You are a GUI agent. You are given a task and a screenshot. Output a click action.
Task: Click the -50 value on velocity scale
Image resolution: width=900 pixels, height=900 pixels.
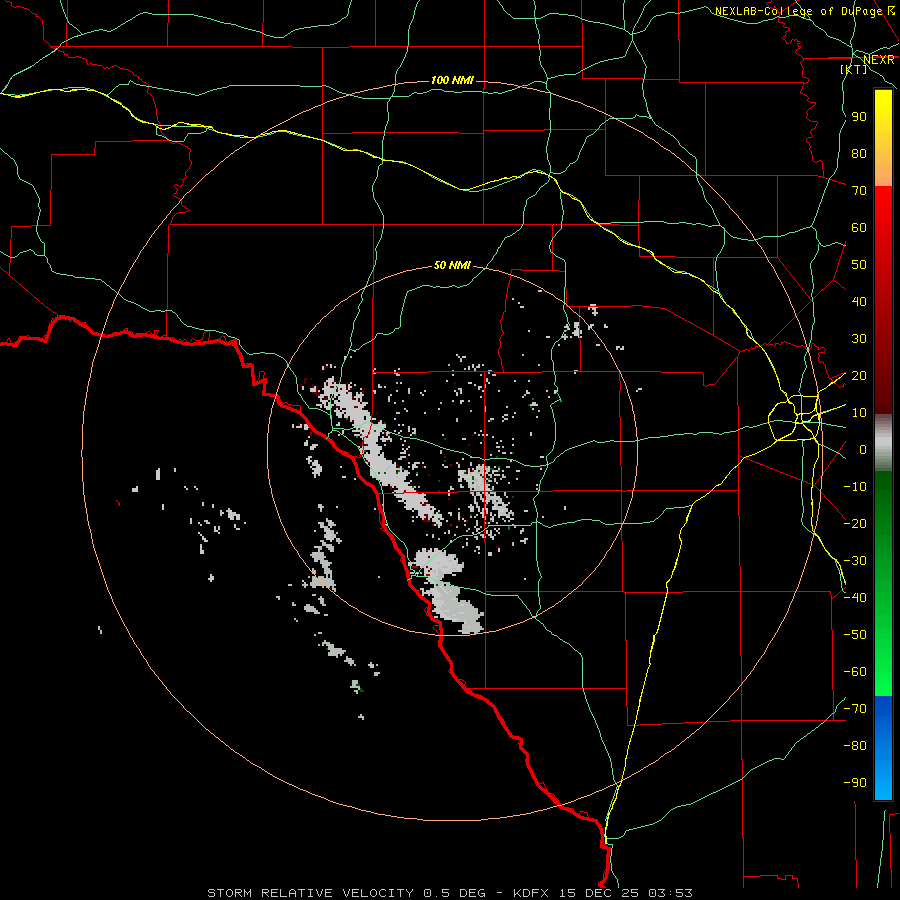[x=855, y=635]
